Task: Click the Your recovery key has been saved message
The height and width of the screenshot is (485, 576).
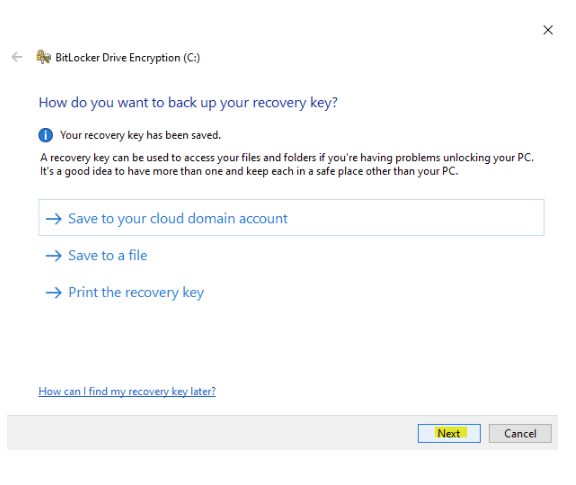Action: (140, 135)
